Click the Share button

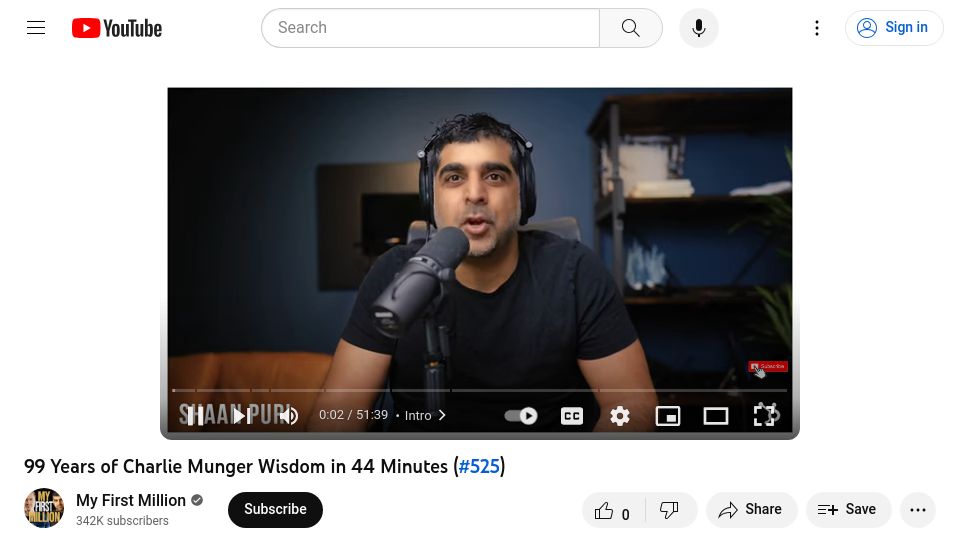coord(751,509)
